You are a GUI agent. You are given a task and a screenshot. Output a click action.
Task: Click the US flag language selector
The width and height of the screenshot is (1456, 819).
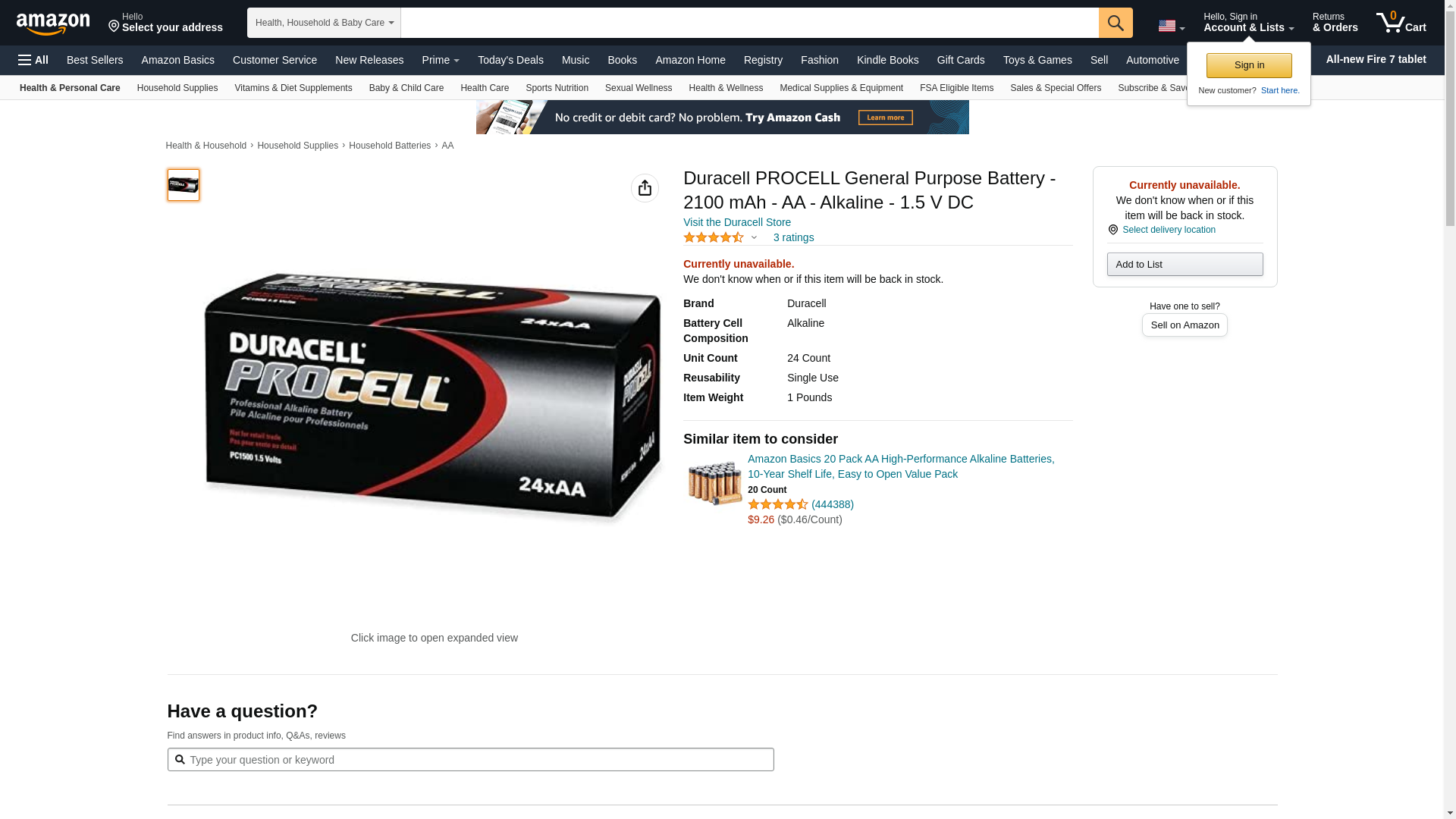1171,26
